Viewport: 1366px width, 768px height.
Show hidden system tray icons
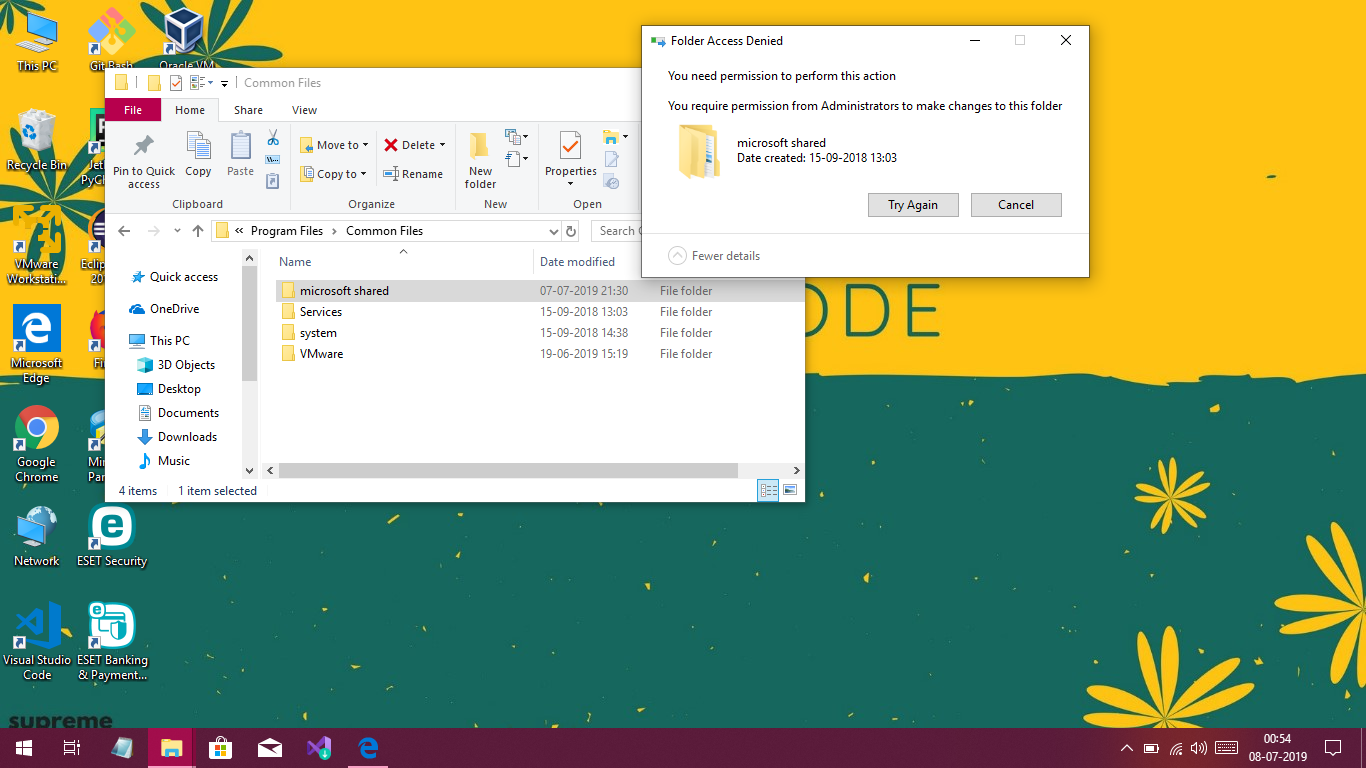[x=1127, y=748]
